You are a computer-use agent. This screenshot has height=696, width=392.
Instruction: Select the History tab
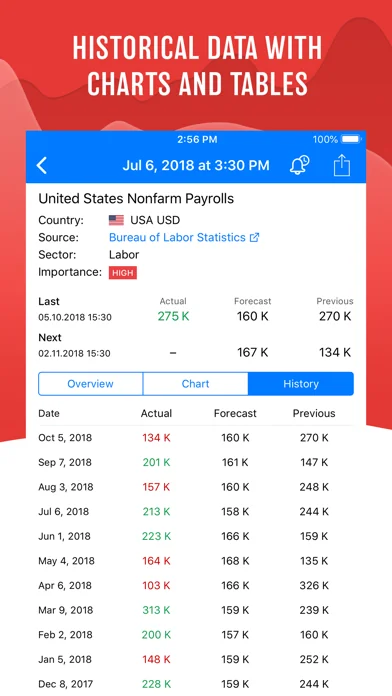301,384
